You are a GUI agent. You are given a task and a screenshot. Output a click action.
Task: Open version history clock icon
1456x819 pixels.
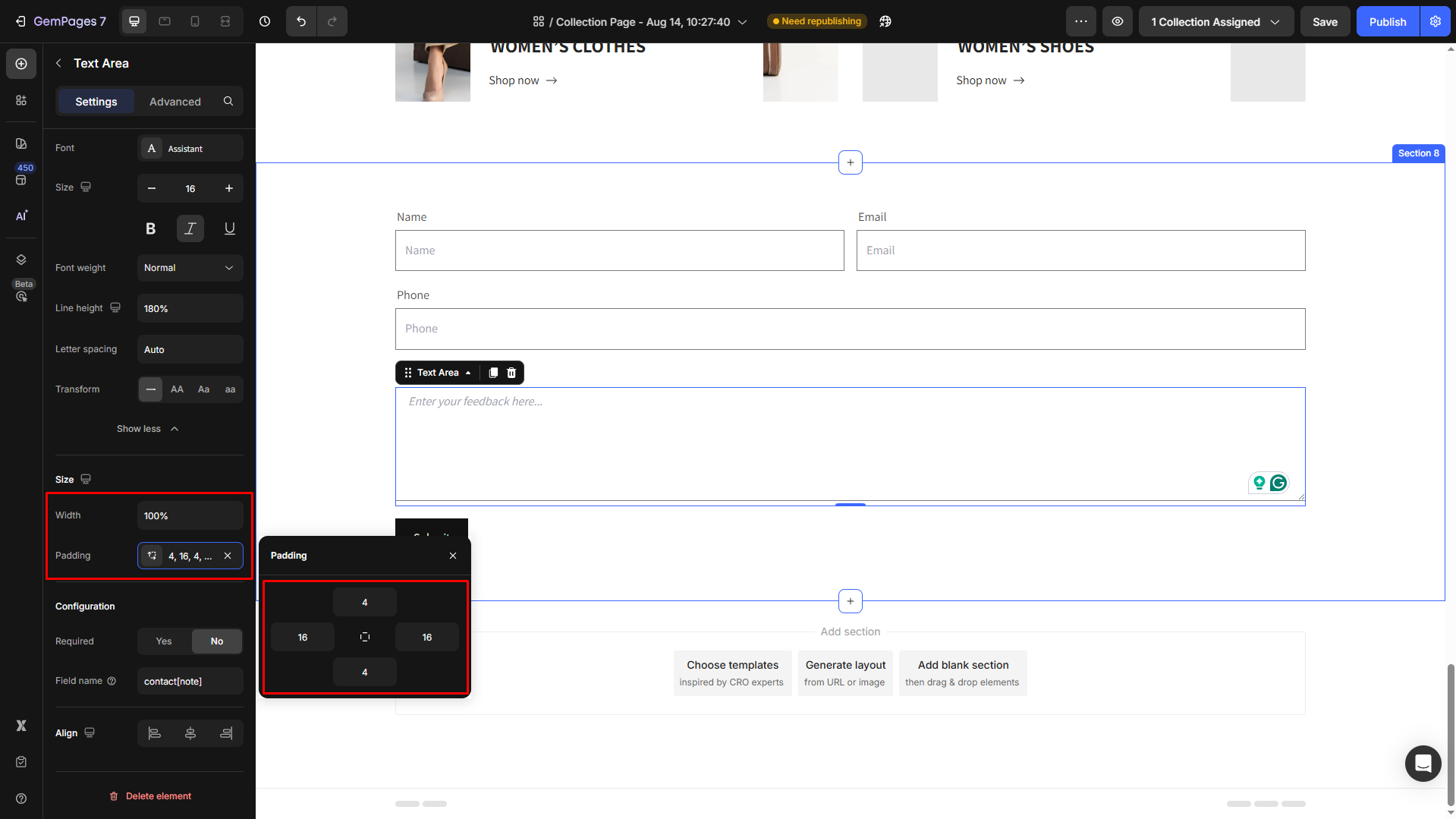pyautogui.click(x=265, y=21)
